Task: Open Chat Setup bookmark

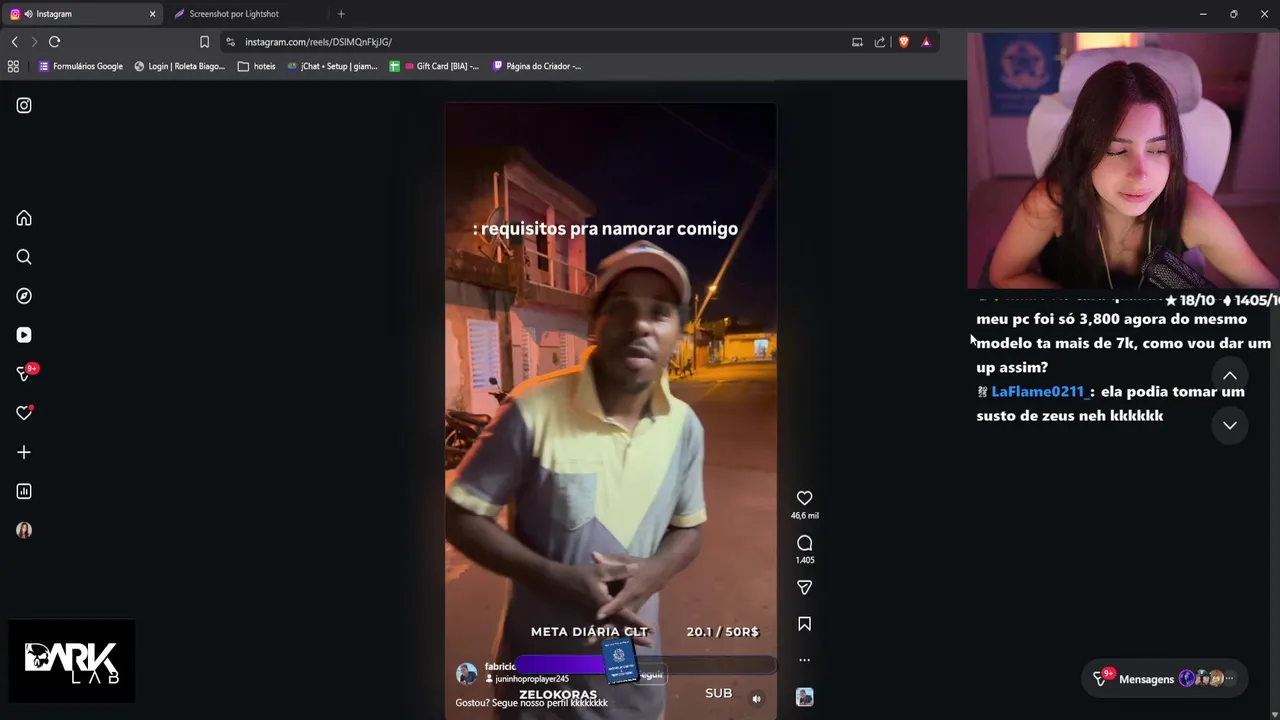Action: (x=332, y=66)
